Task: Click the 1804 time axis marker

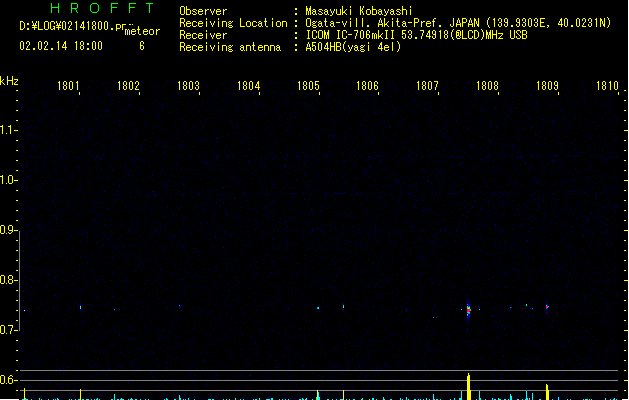Action: 248,85
